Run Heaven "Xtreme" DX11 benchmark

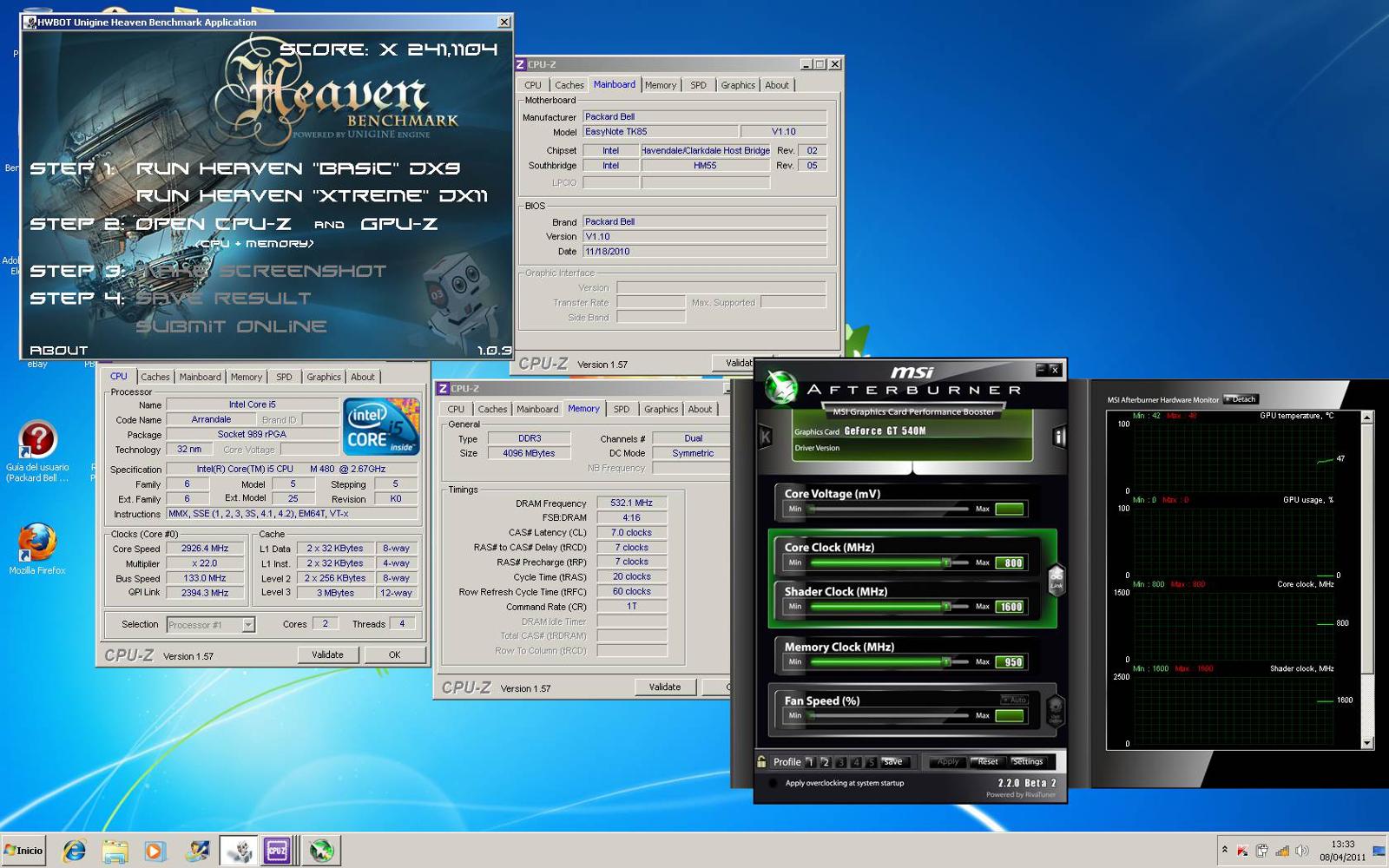pos(312,196)
